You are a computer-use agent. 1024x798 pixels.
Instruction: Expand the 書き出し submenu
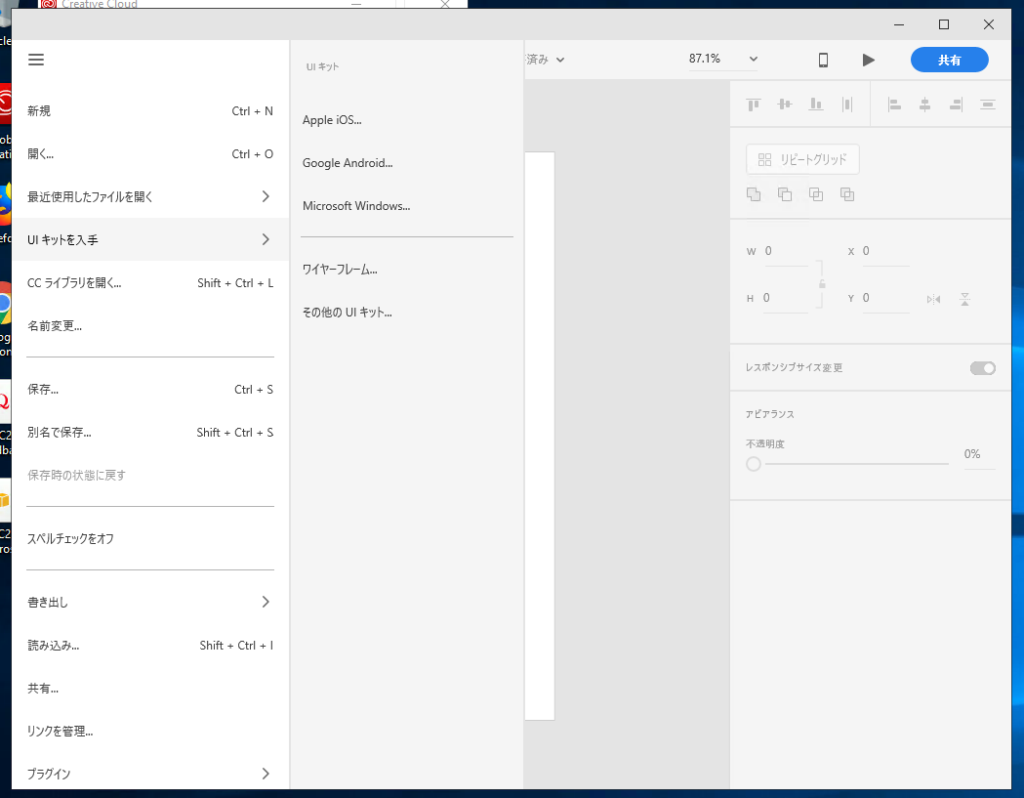(150, 602)
